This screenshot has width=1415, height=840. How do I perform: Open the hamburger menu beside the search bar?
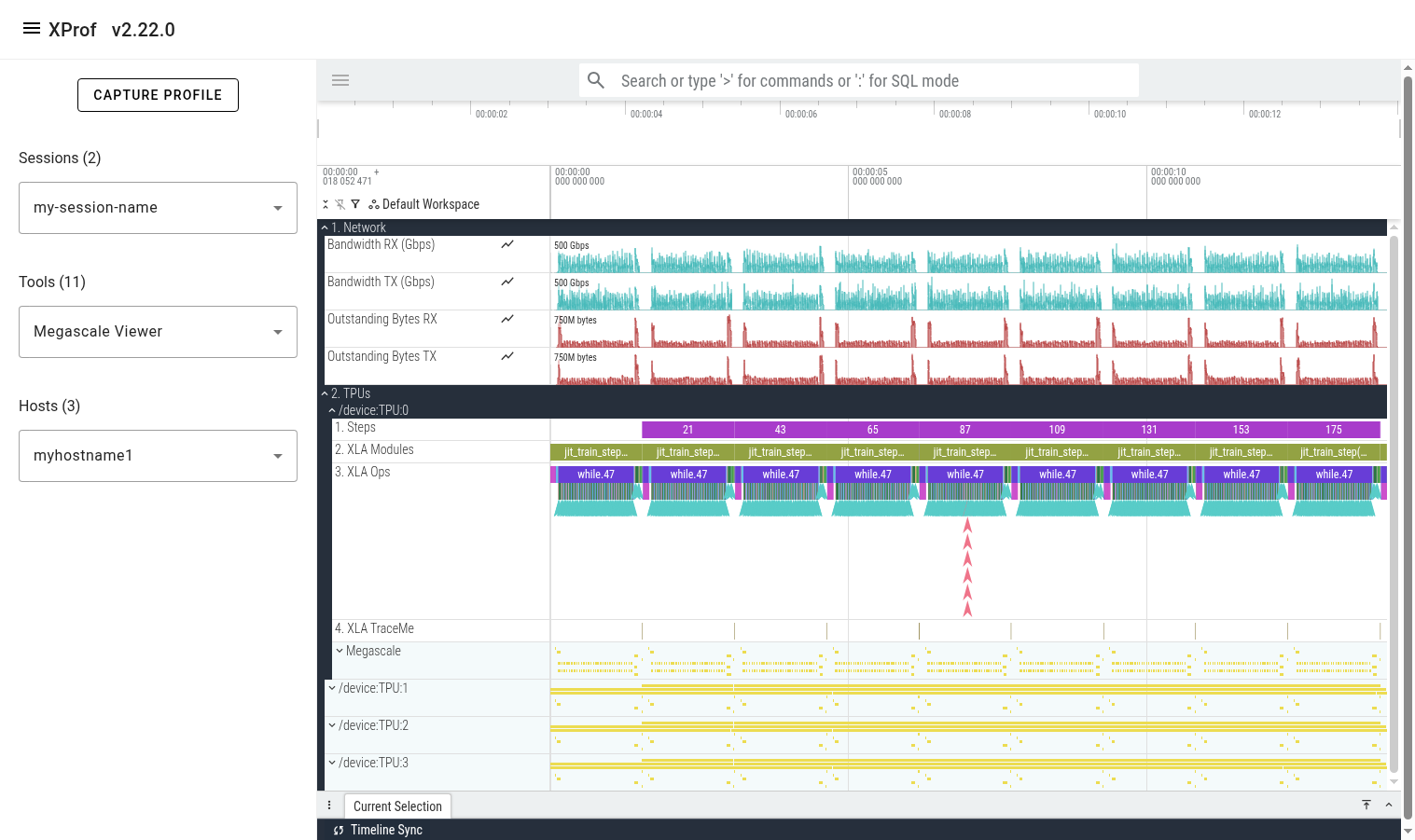point(340,80)
